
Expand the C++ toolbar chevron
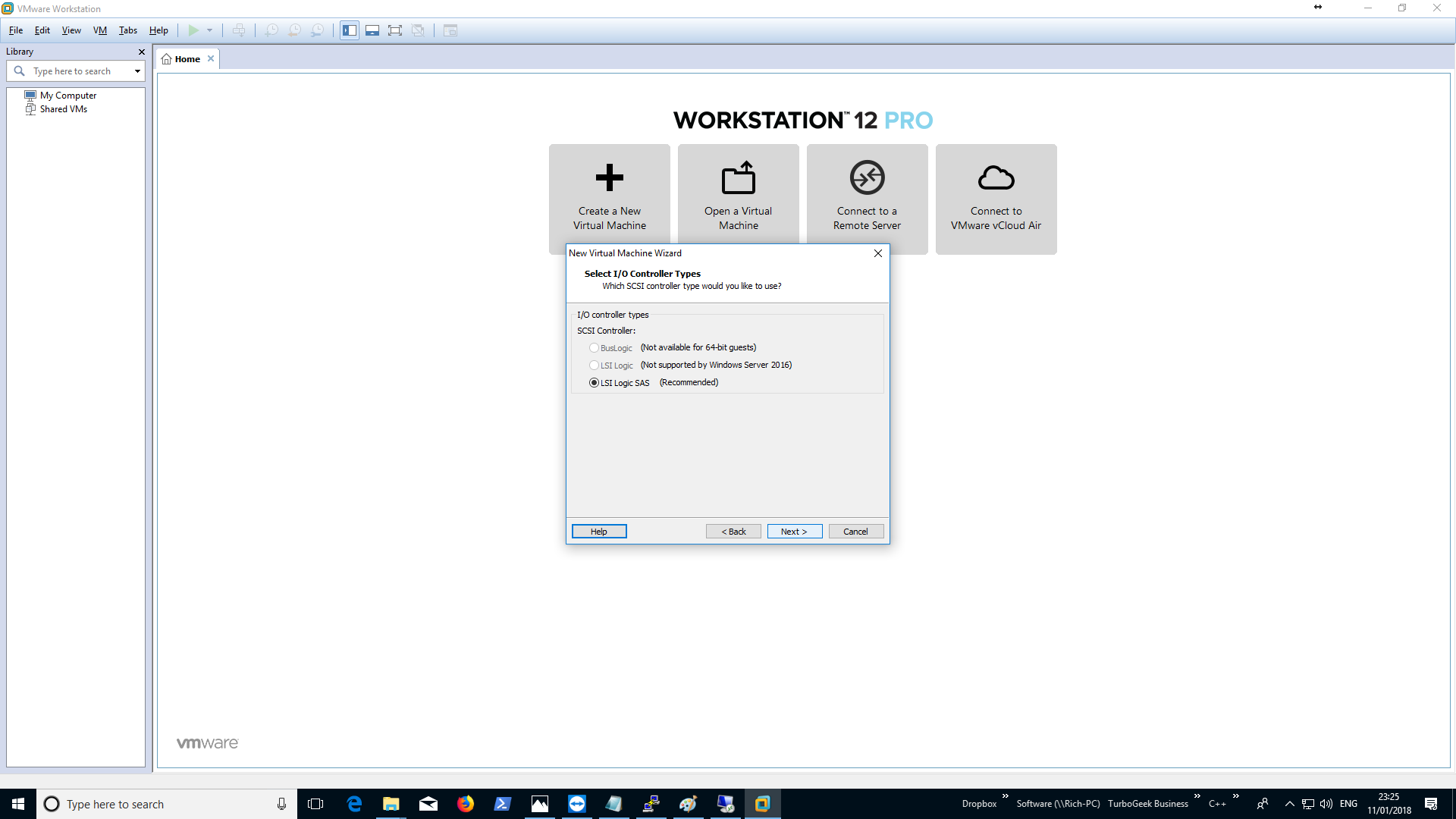coord(1236,796)
